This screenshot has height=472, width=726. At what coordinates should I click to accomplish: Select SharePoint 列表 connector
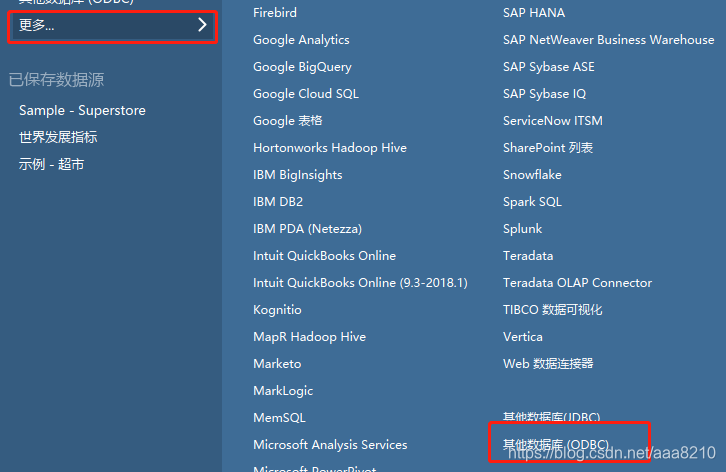coord(548,148)
